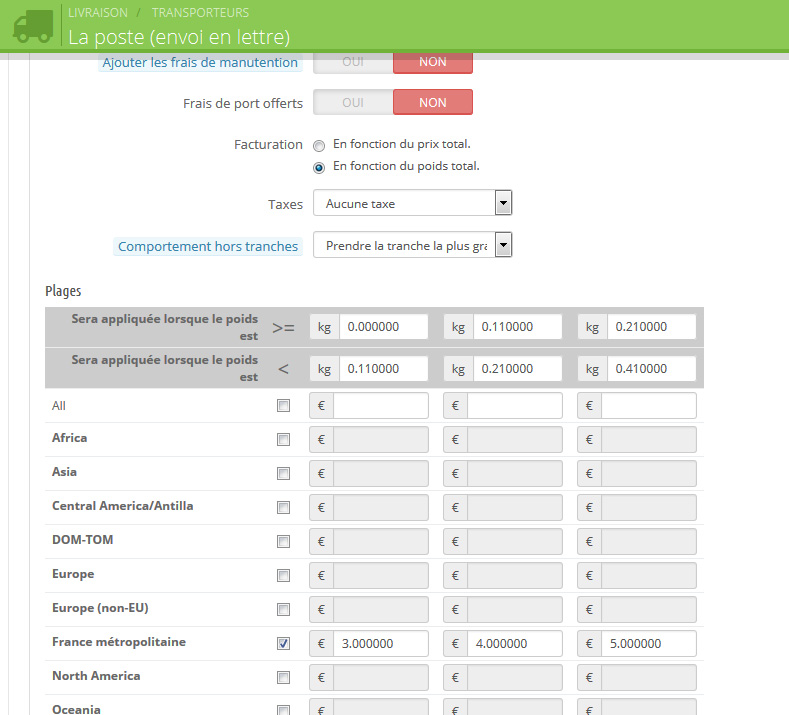Enable the Africa zone checkbox
The height and width of the screenshot is (715, 789).
(283, 440)
